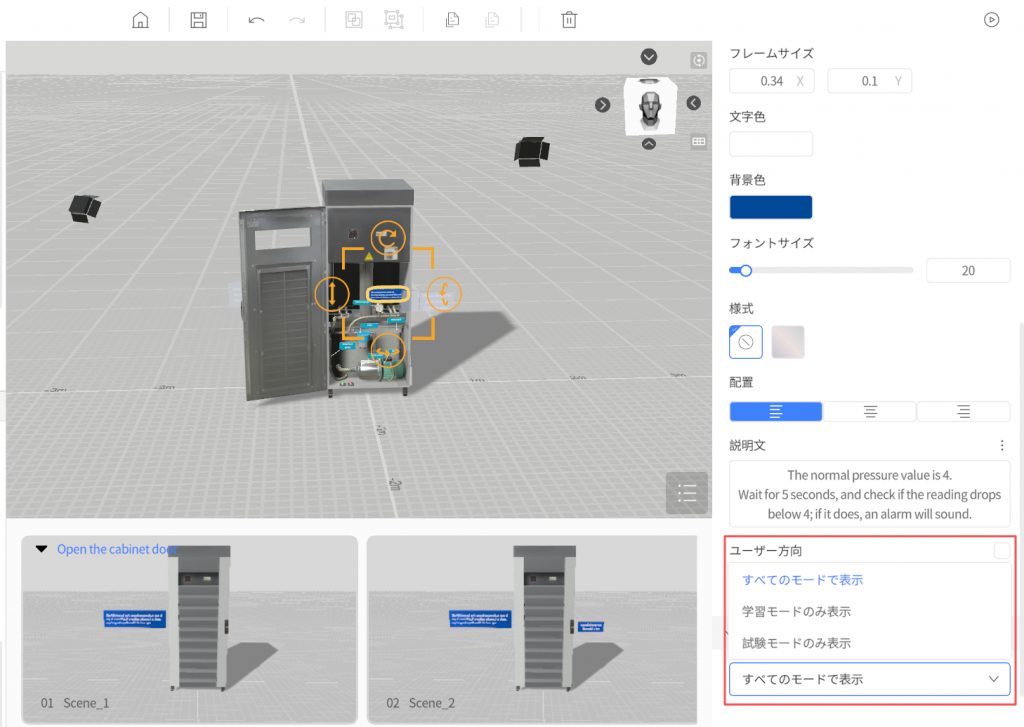Click the undo arrow icon
Viewport: 1024px width, 727px height.
256,20
